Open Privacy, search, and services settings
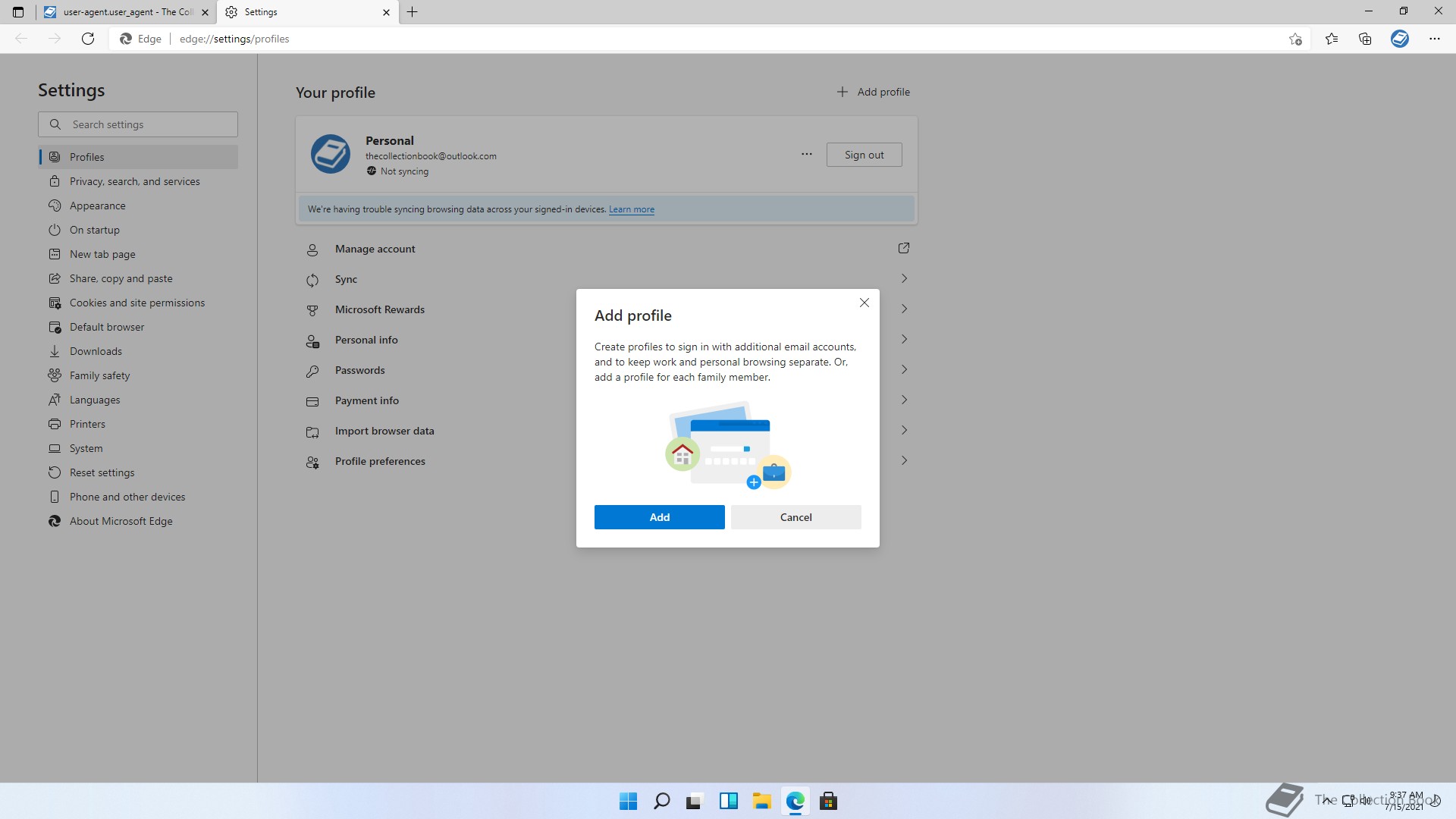The width and height of the screenshot is (1456, 819). tap(138, 181)
